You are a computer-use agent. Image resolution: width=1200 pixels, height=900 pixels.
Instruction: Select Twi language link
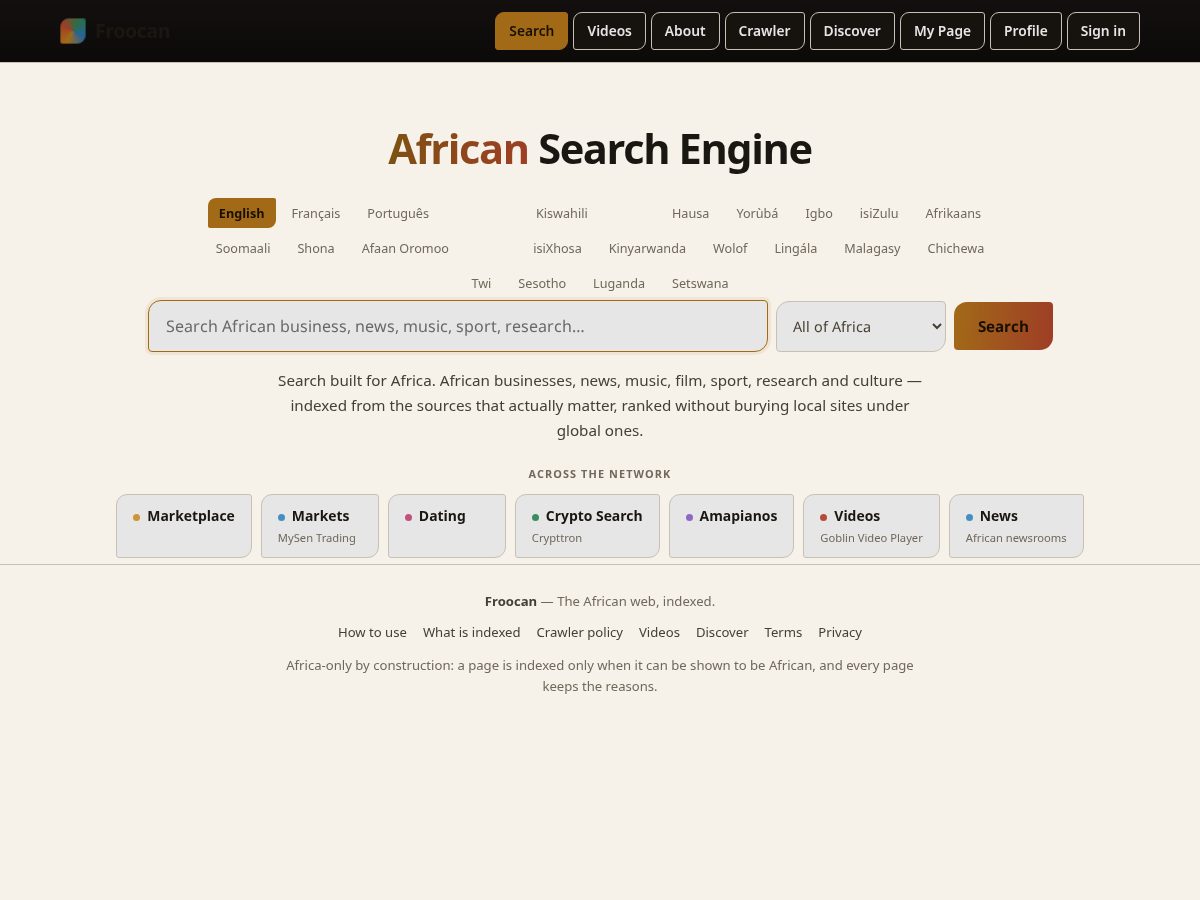481,283
